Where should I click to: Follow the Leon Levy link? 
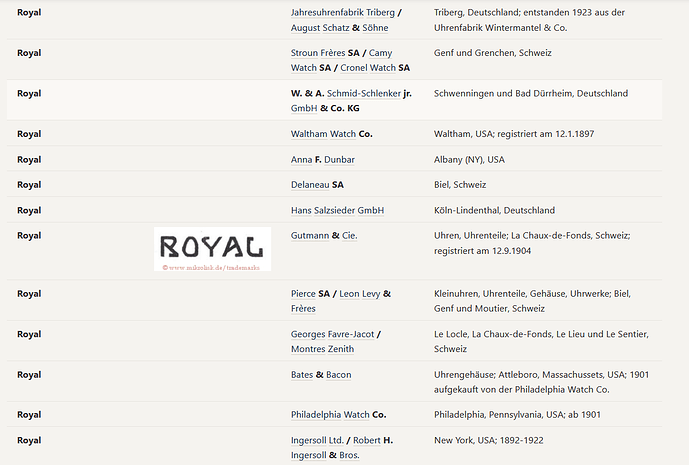point(359,294)
